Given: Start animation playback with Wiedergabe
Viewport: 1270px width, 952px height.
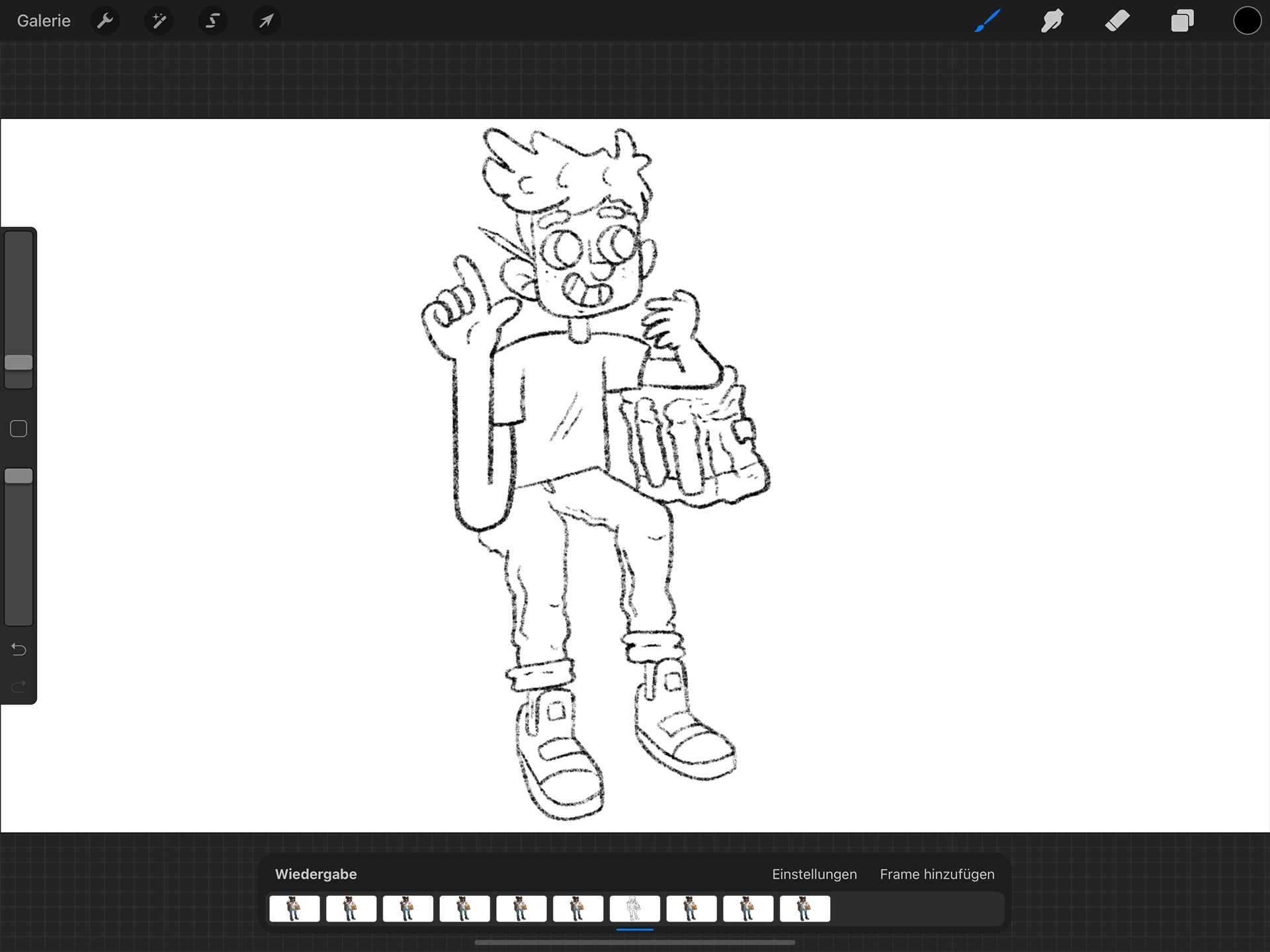Looking at the screenshot, I should 316,874.
